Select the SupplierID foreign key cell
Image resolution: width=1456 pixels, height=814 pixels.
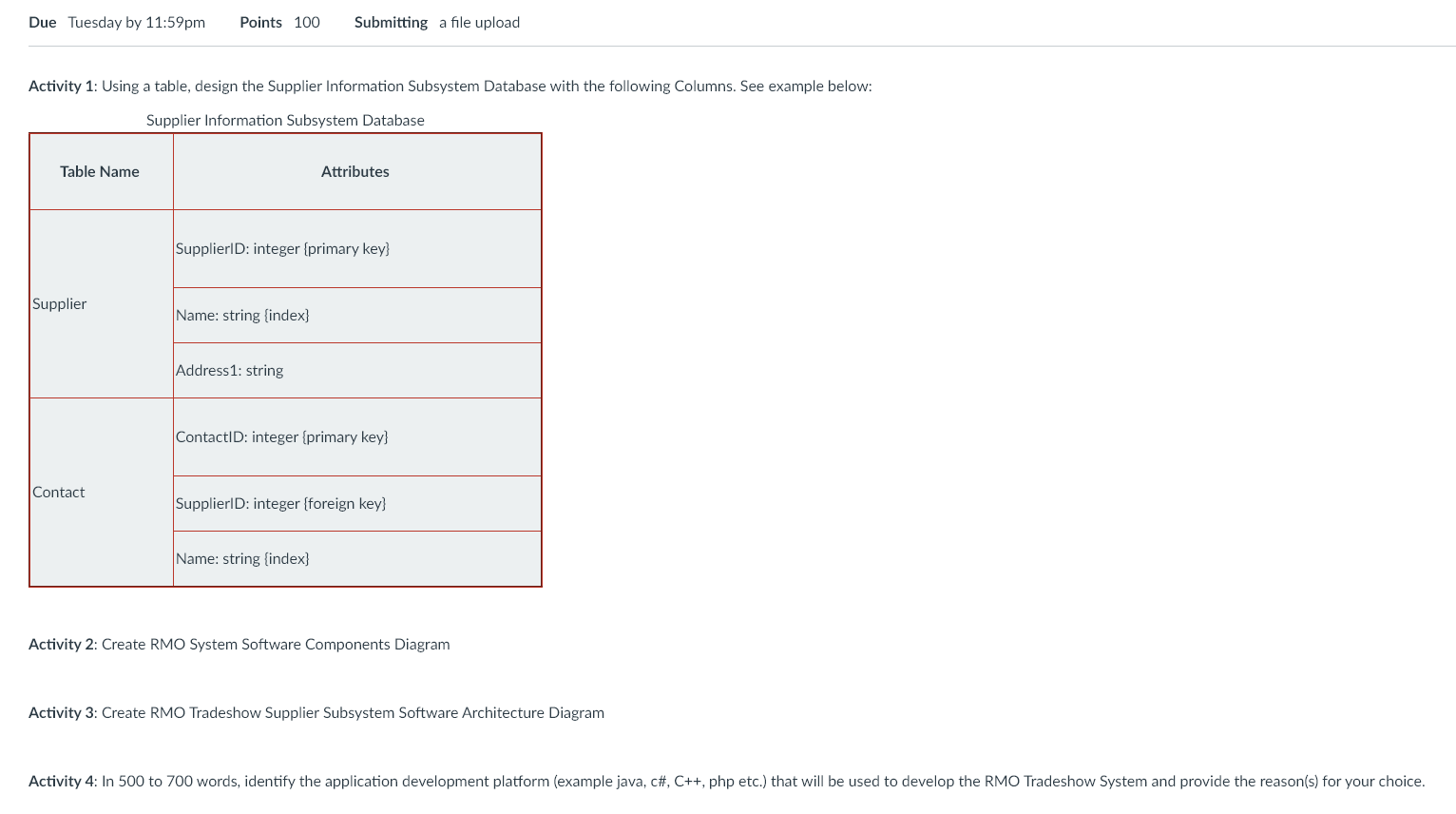(x=280, y=503)
